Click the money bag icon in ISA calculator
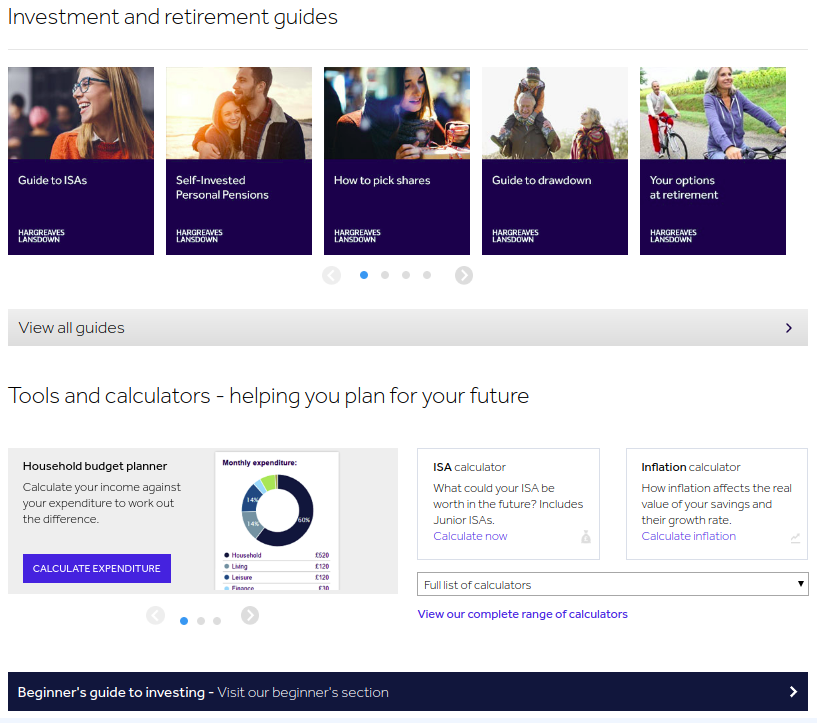This screenshot has height=723, width=817. (586, 537)
